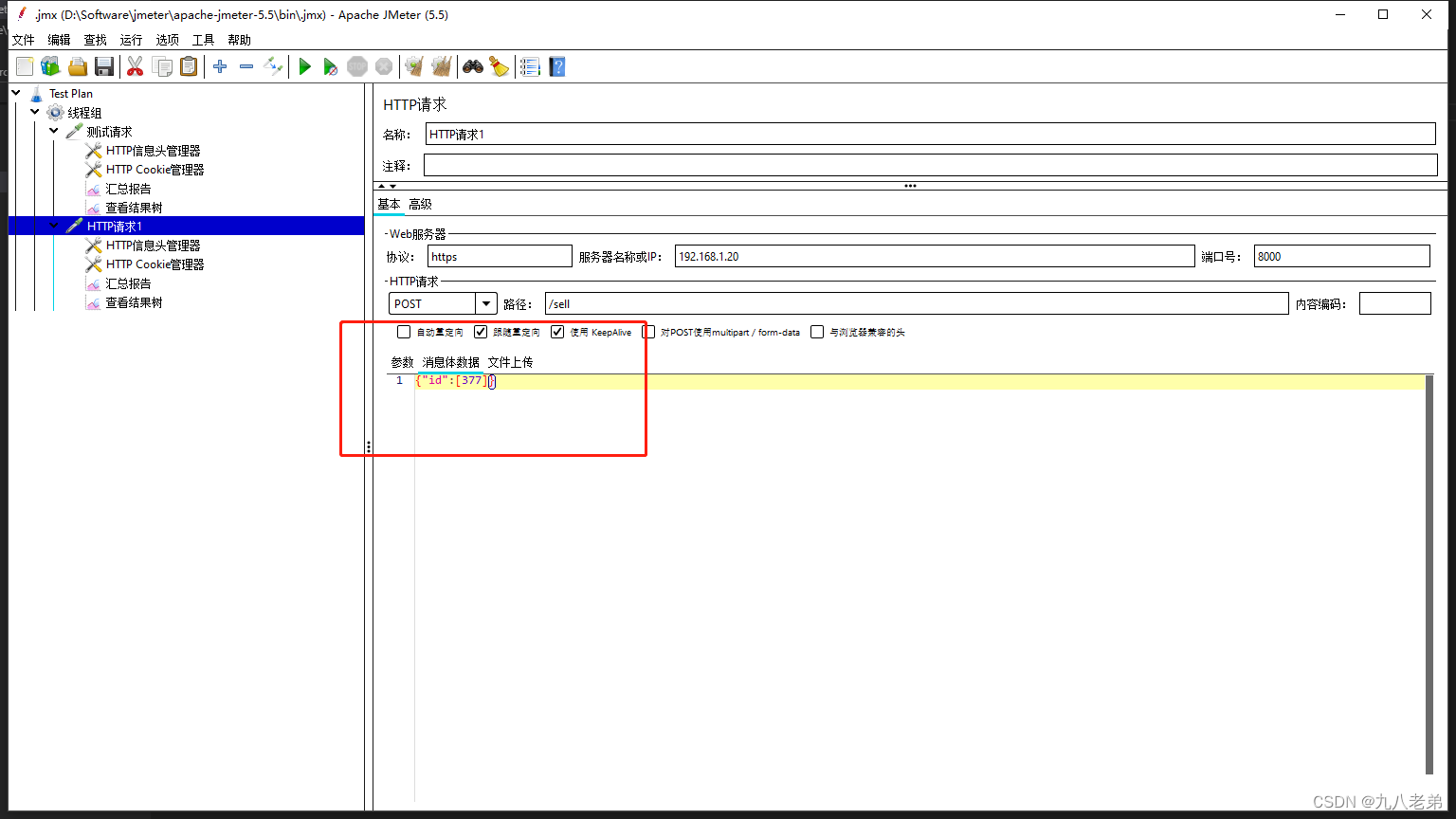Click the 协议 field containing https
Viewport: 1456px width, 819px height.
pos(500,256)
